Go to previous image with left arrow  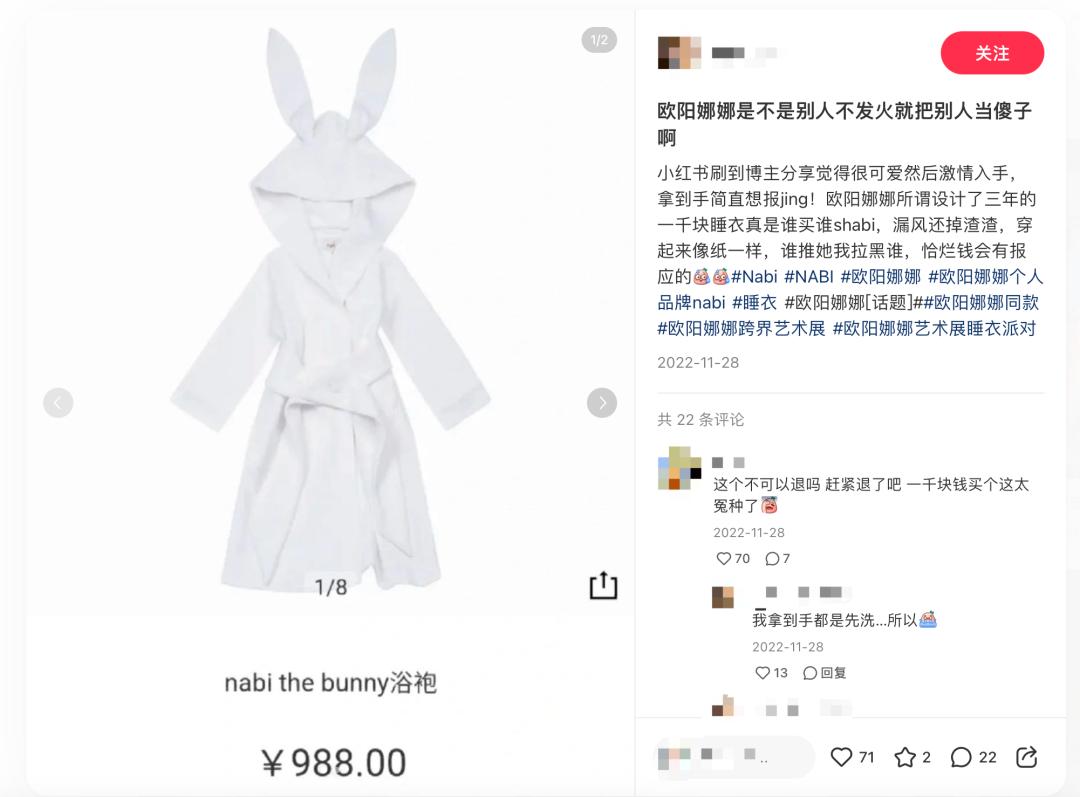[58, 402]
